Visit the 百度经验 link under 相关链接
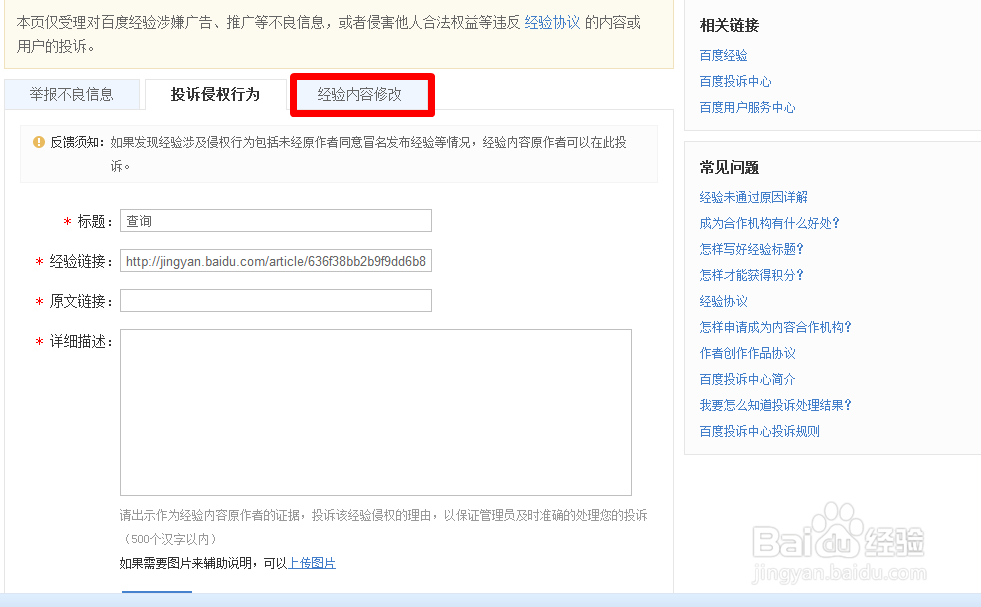 point(723,54)
